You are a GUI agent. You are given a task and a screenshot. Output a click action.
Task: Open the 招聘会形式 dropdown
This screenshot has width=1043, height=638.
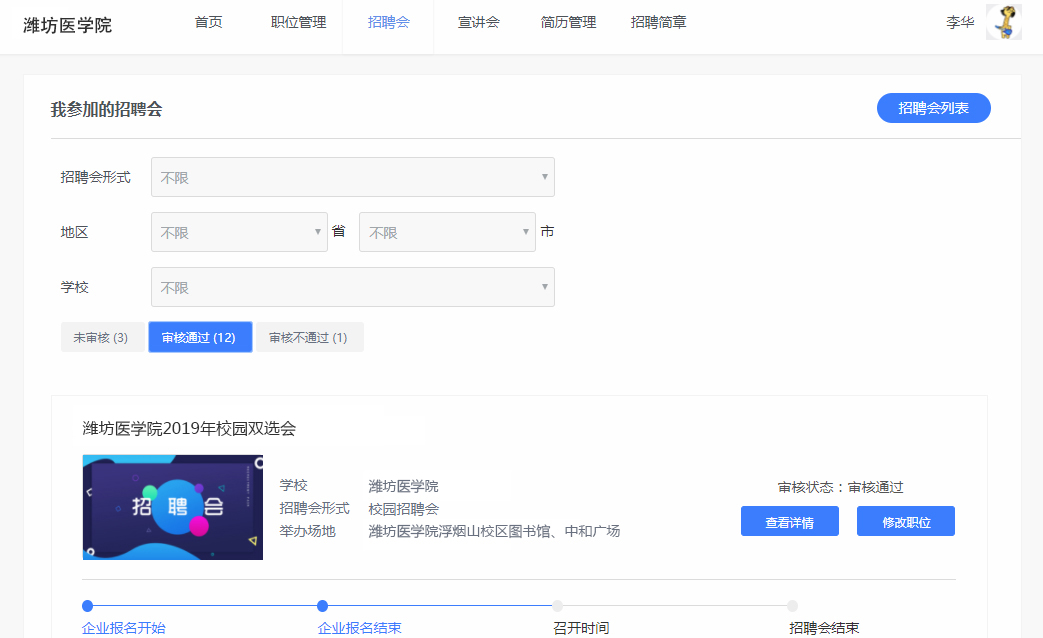point(352,177)
